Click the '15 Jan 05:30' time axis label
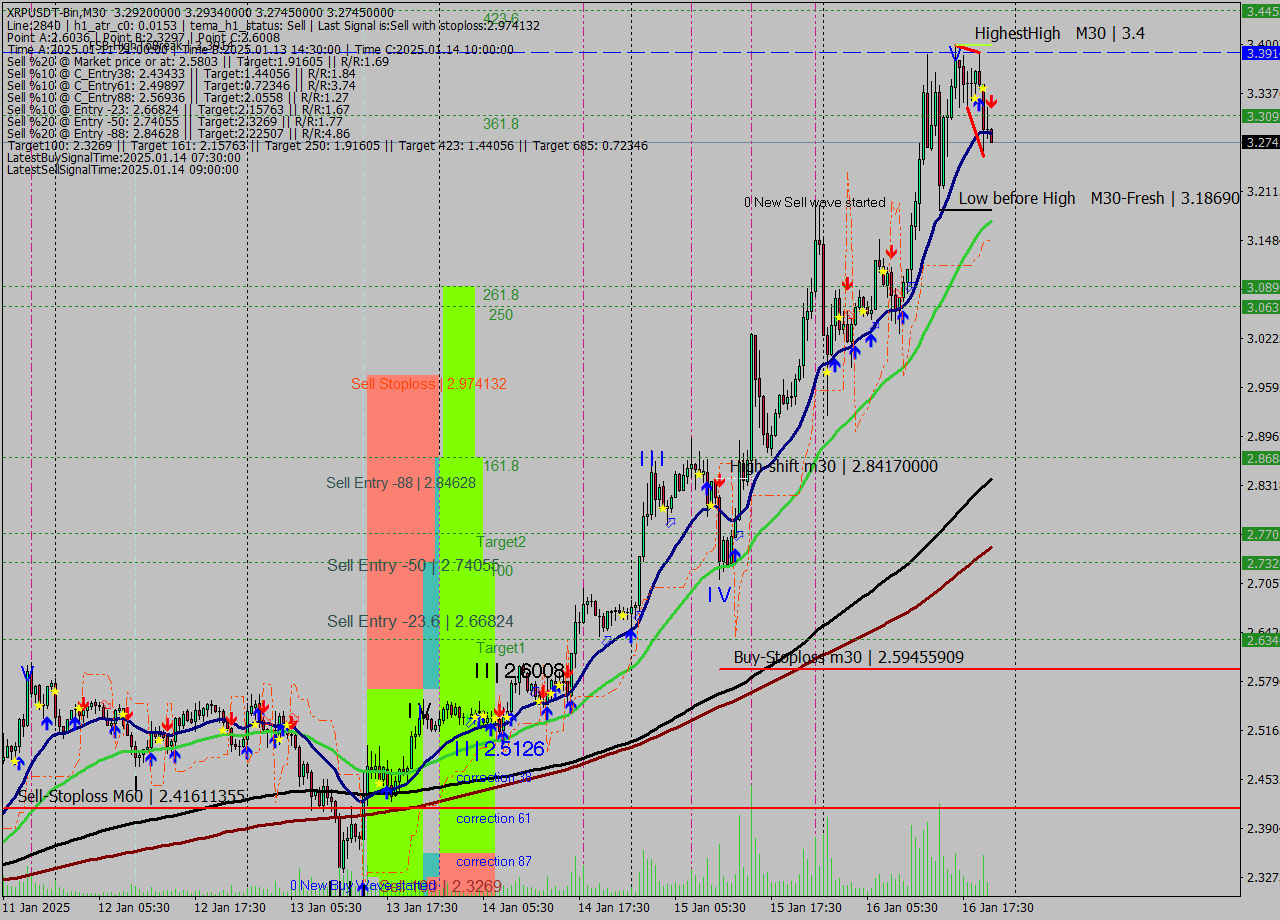 point(710,908)
